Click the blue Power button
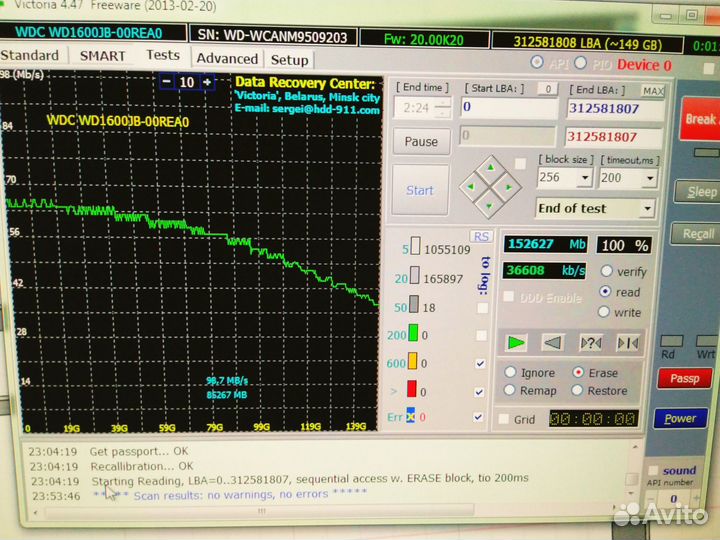This screenshot has height=540, width=720. tap(681, 418)
